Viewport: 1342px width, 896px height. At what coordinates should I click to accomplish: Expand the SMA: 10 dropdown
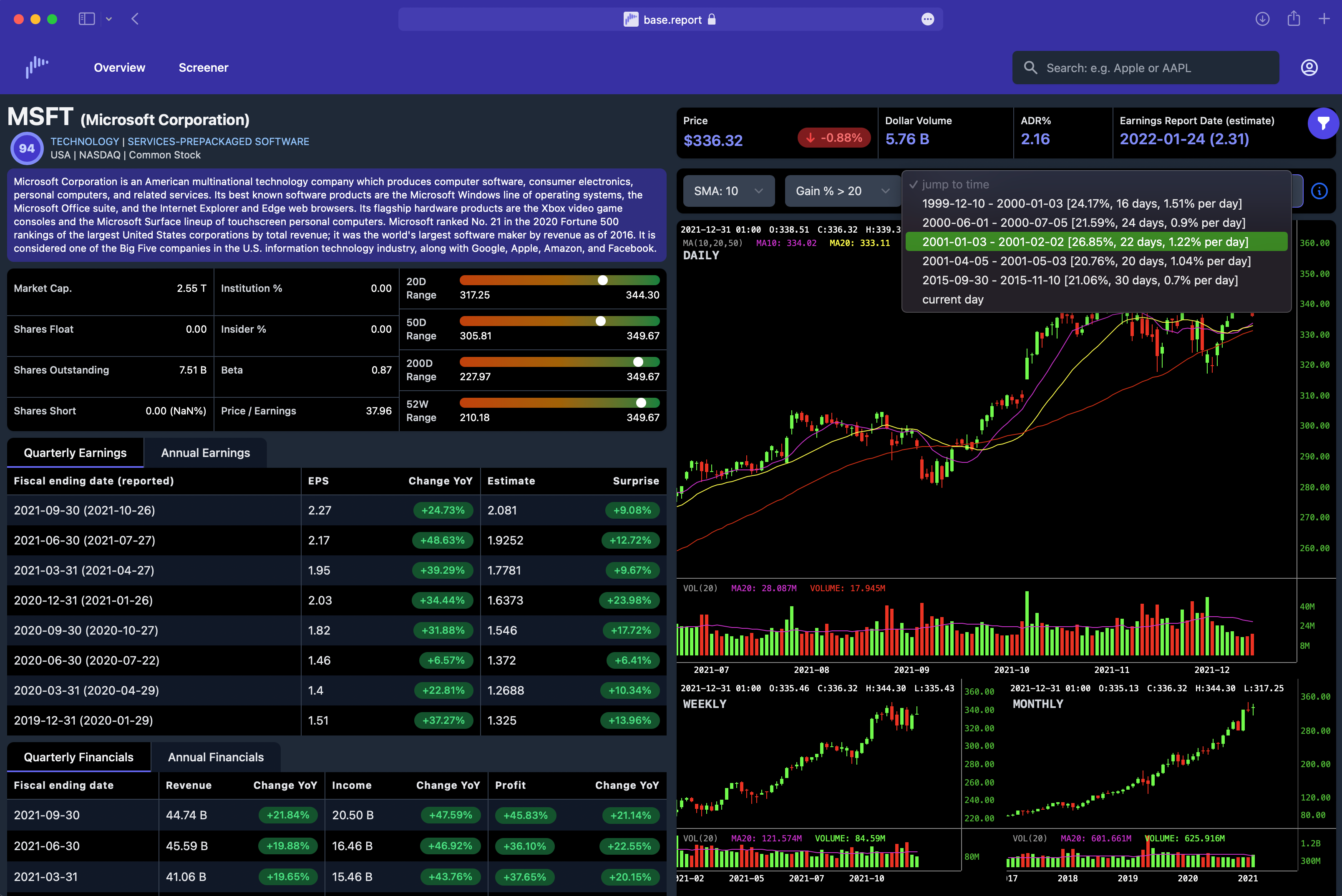[728, 191]
